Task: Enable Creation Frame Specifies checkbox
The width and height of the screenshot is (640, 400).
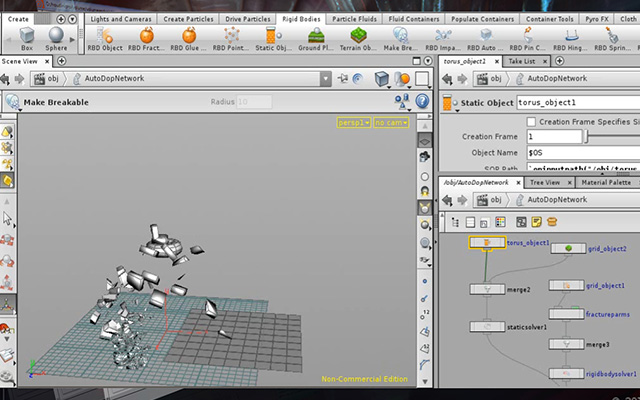Action: [x=531, y=122]
